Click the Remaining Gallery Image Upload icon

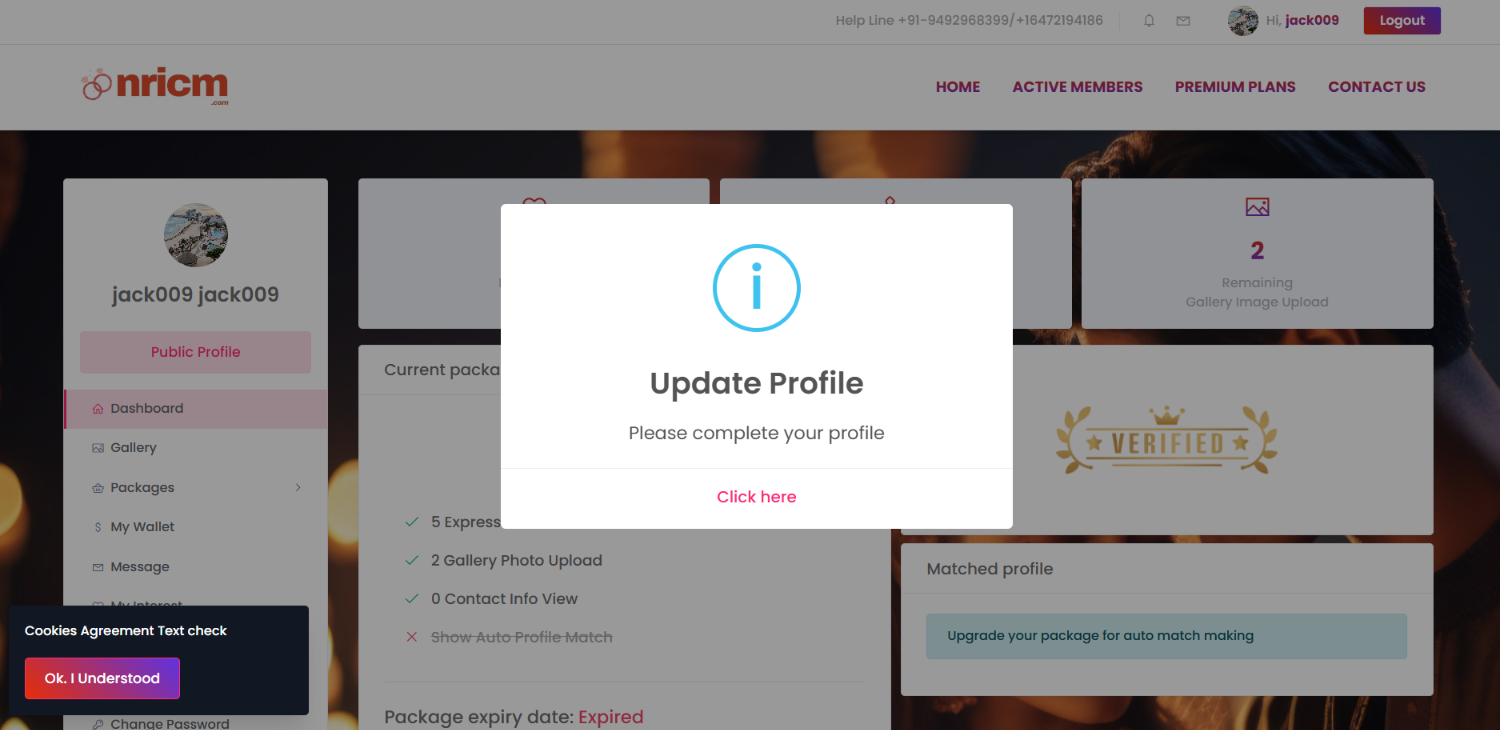tap(1257, 207)
